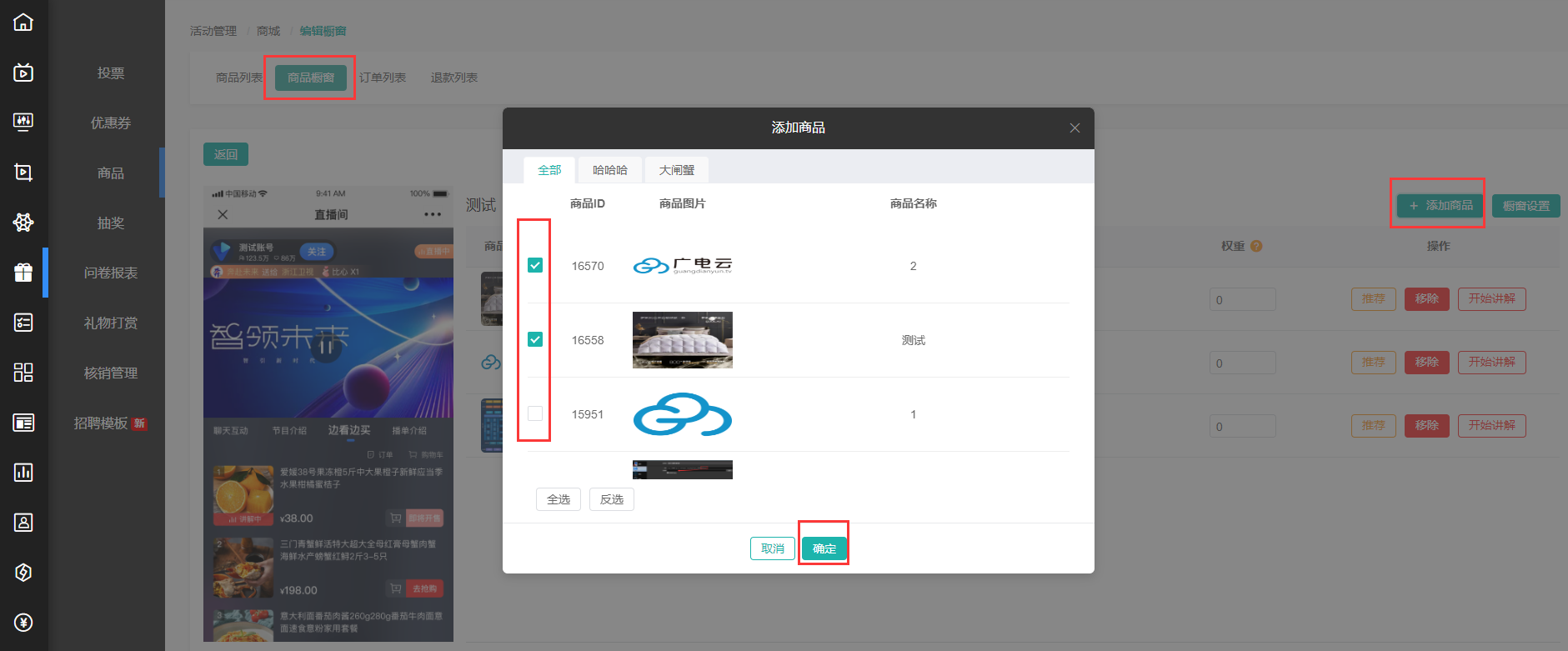Tap the X icon in the phone preview
The width and height of the screenshot is (1568, 651).
(x=223, y=214)
